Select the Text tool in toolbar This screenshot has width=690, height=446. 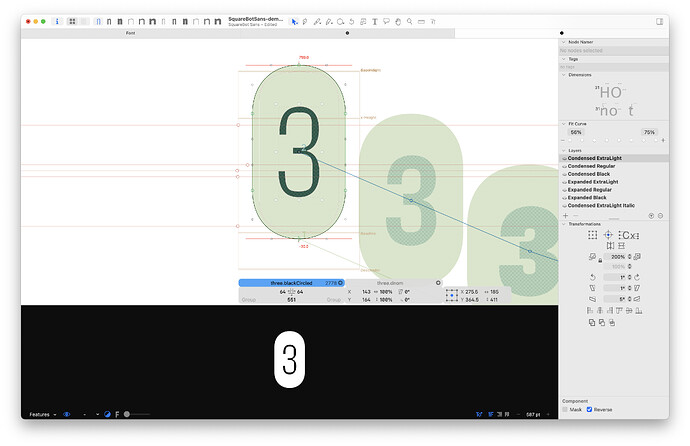click(x=374, y=20)
